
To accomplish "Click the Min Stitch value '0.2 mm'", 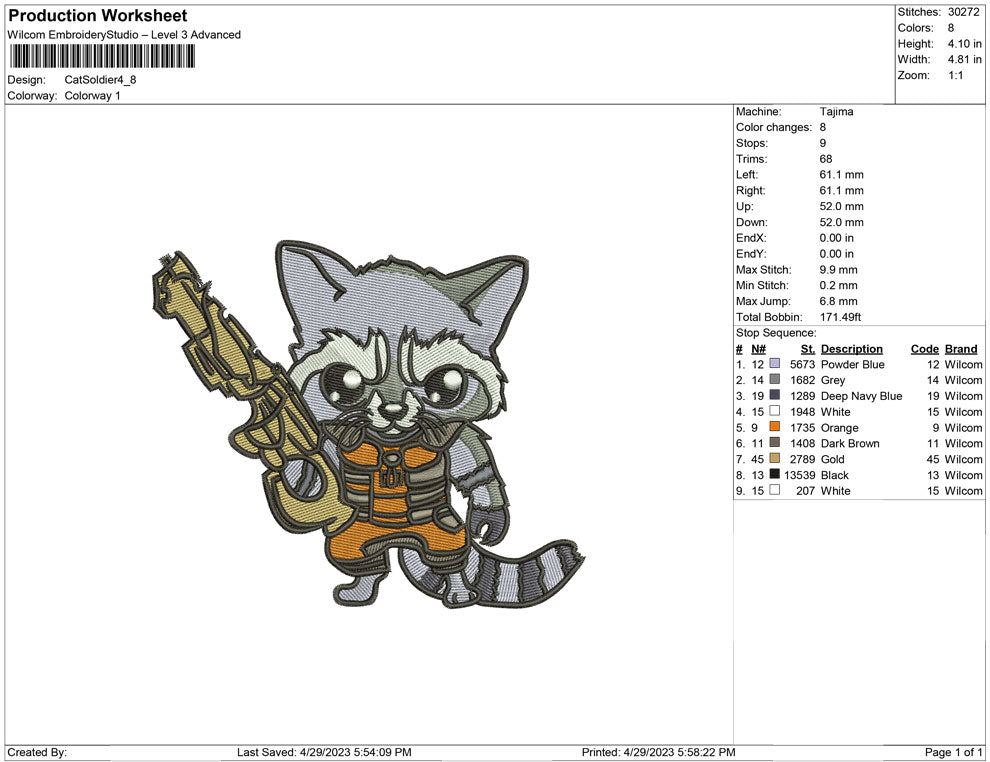I will pos(838,285).
